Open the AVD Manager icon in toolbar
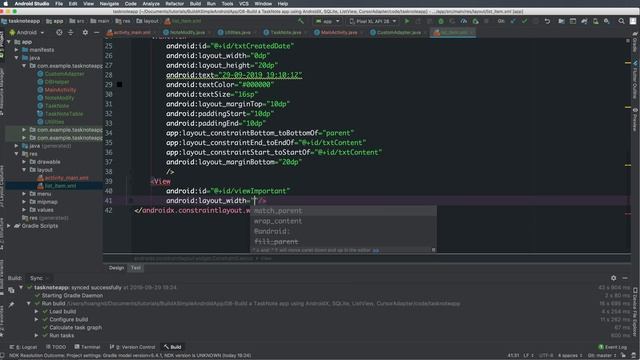This screenshot has width=640, height=360. tap(596, 21)
